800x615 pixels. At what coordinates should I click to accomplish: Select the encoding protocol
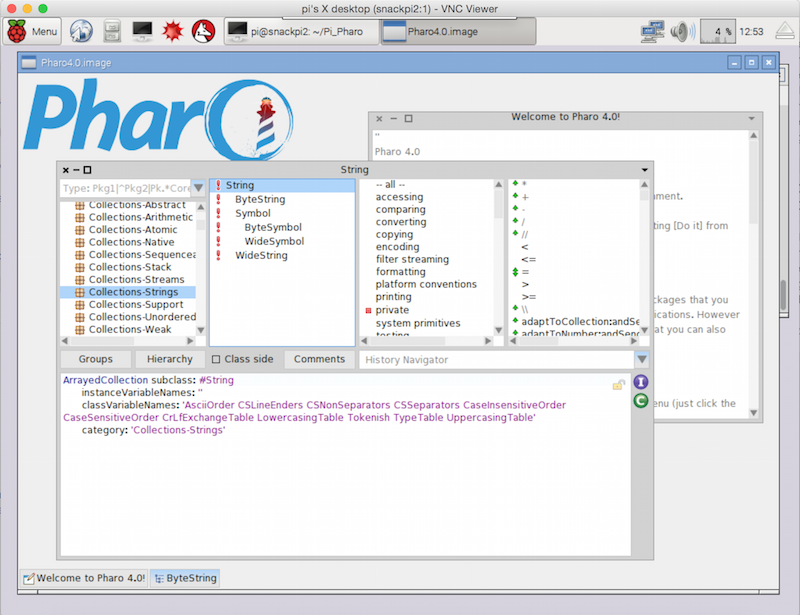(397, 247)
